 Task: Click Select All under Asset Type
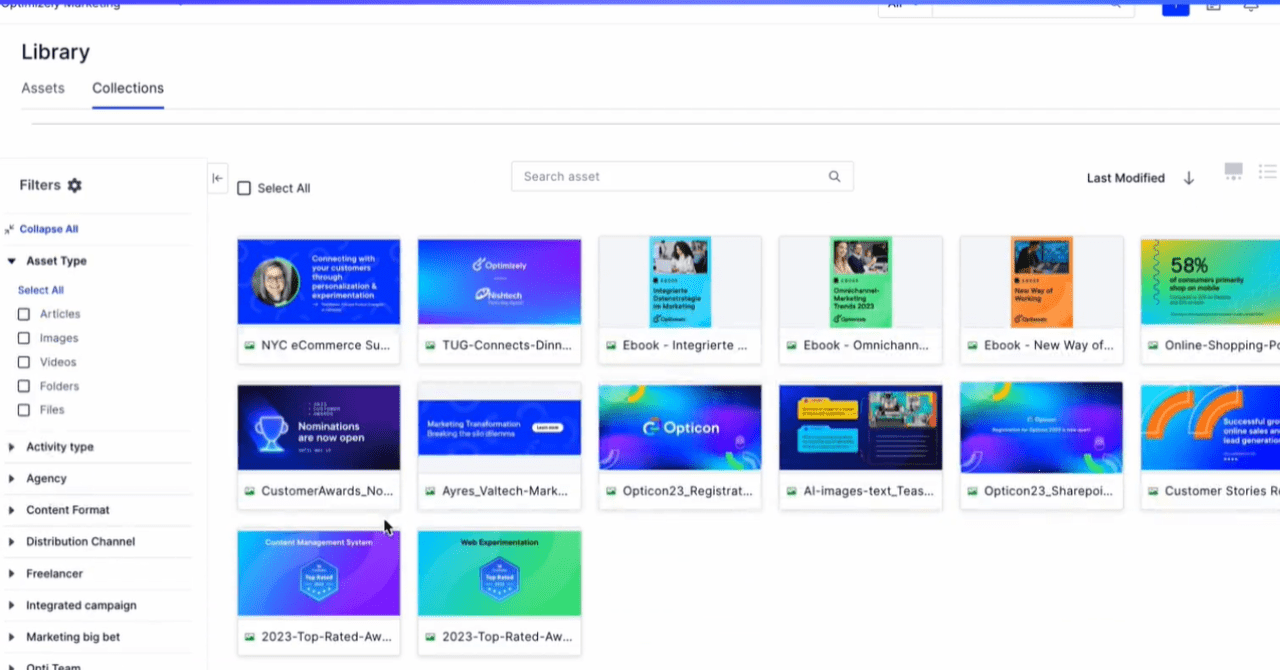click(41, 290)
